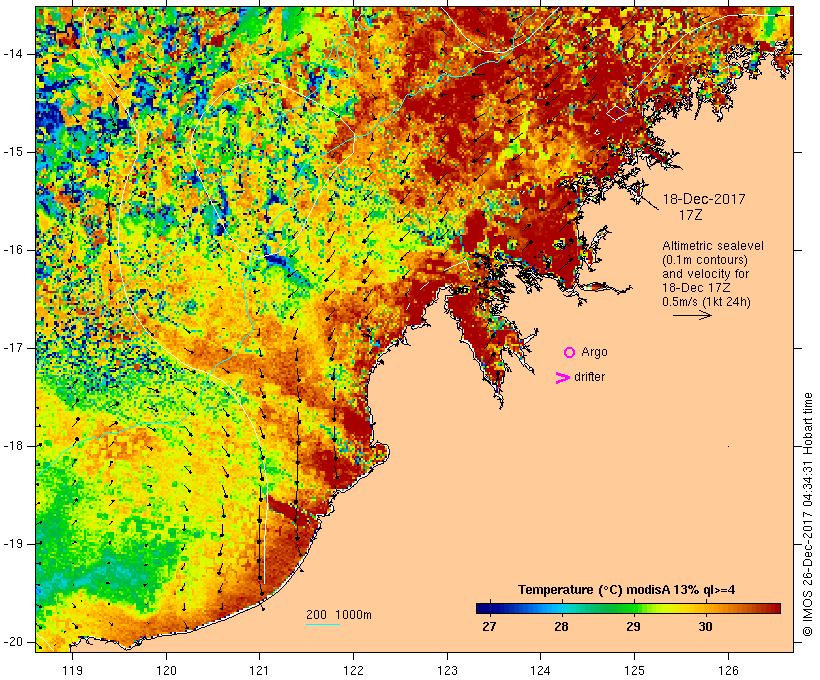
Task: Click 'Altimetric sealevel' description text
Action: pos(713,246)
